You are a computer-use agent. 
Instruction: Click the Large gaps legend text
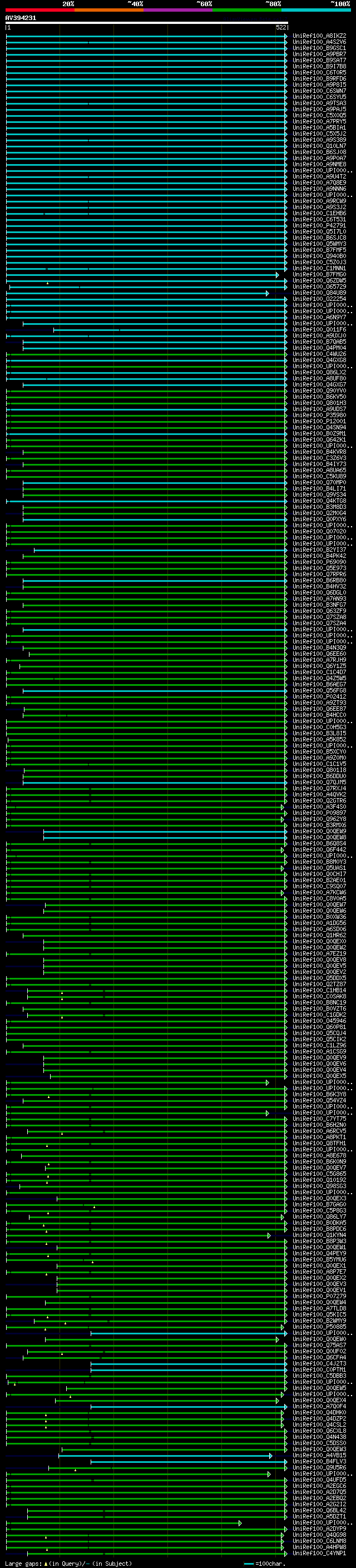(23, 1564)
